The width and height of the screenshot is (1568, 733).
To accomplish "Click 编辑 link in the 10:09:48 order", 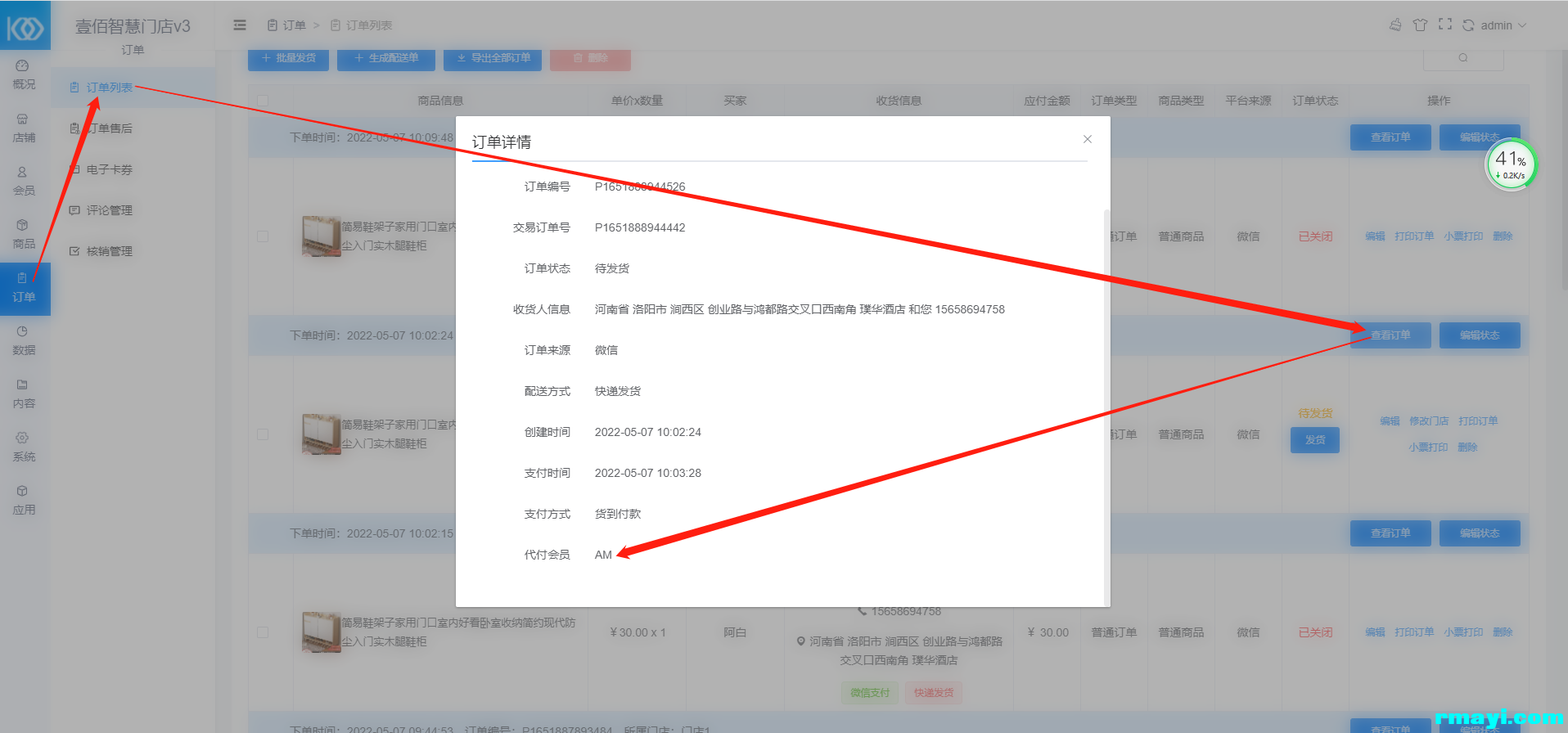I will click(1375, 236).
